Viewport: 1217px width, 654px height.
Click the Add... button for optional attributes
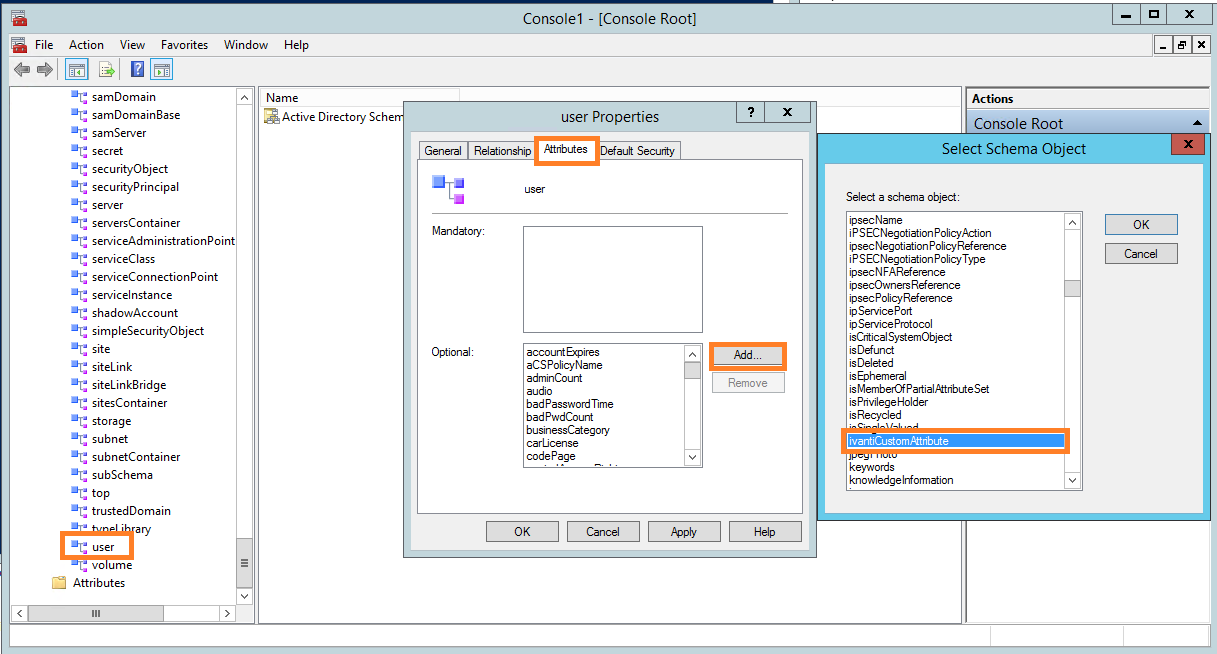click(747, 355)
